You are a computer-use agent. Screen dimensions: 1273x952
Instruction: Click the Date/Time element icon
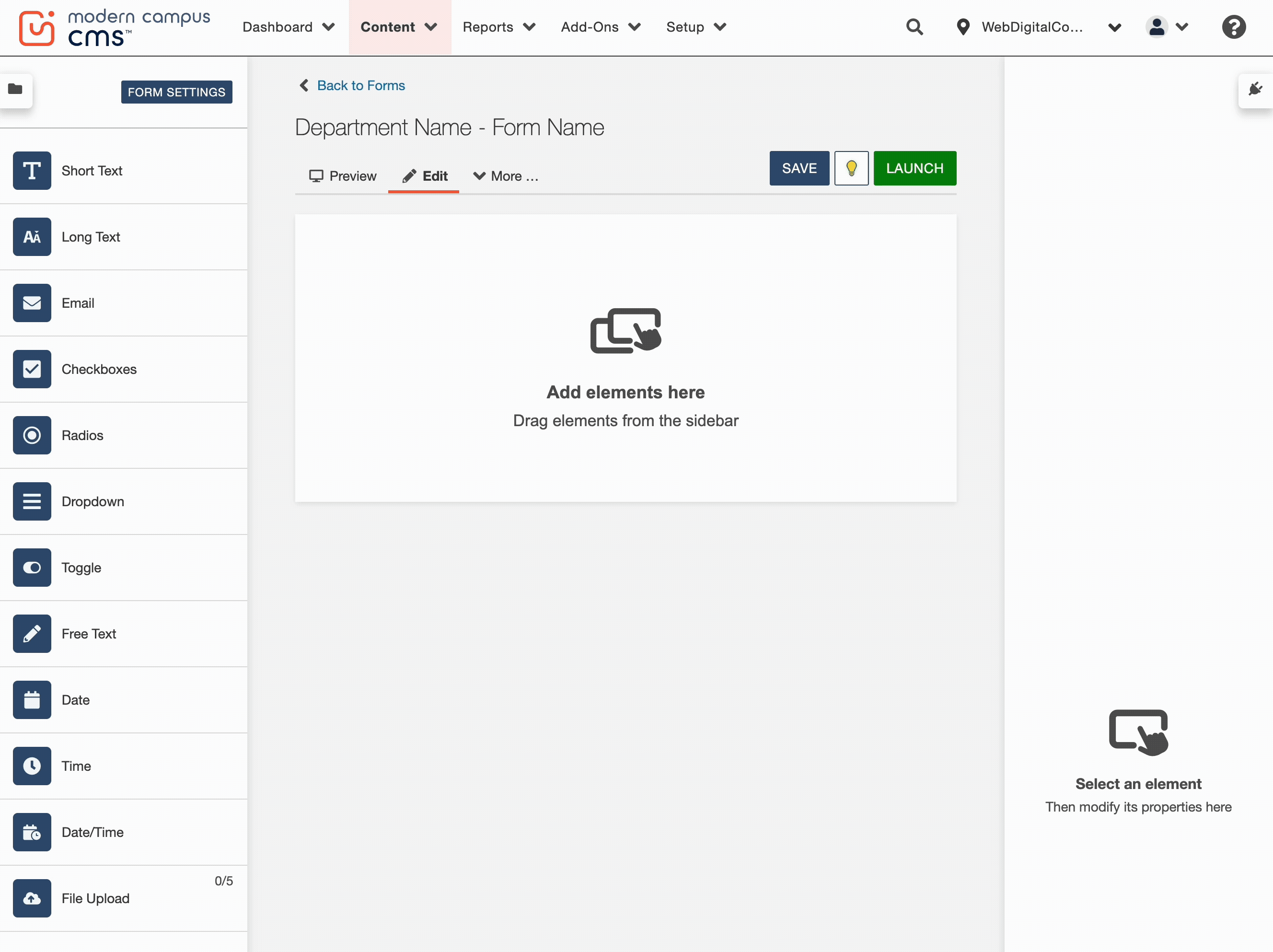[x=32, y=832]
